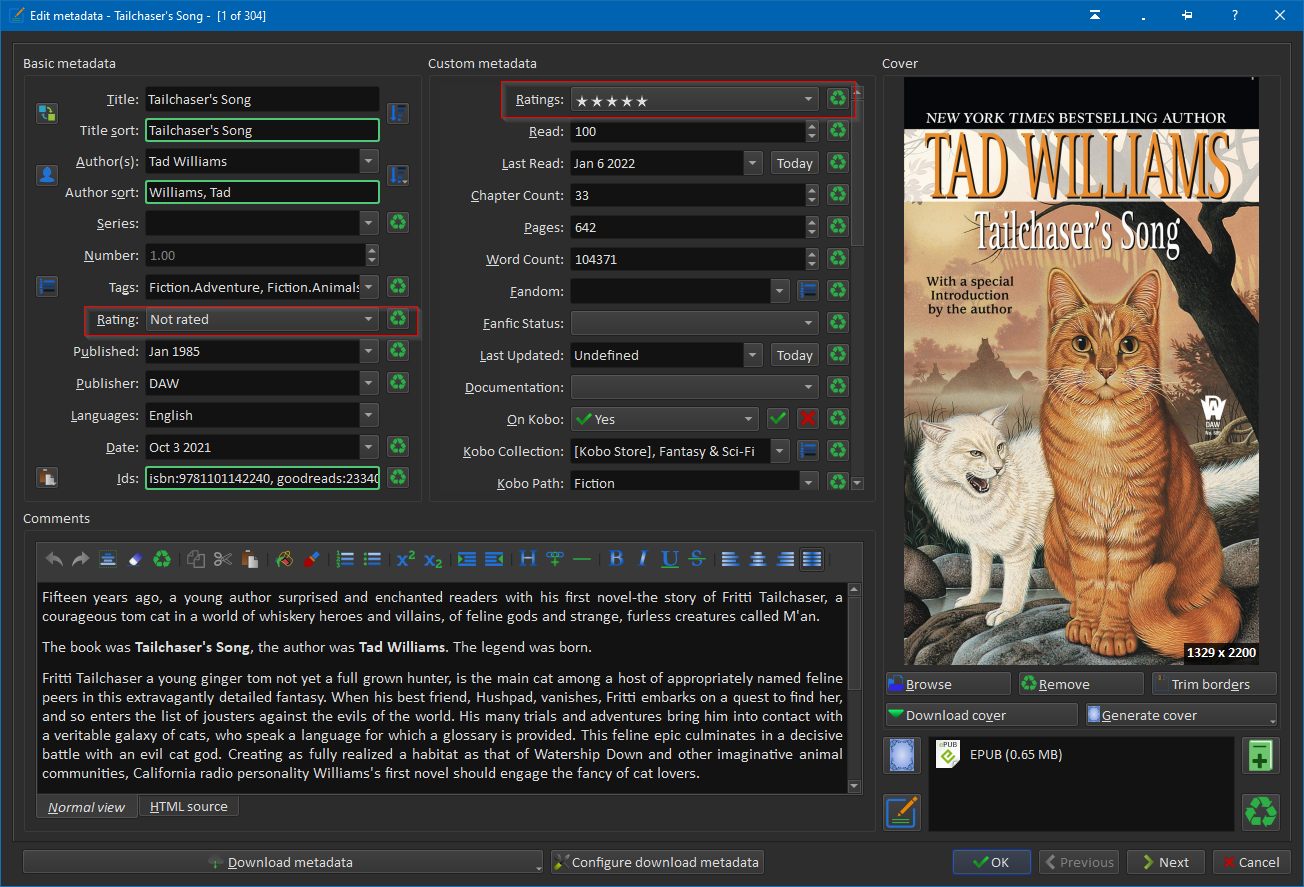Screen dimensions: 1304x887
Task: Open the Last Read date picker dropdown
Action: [753, 163]
